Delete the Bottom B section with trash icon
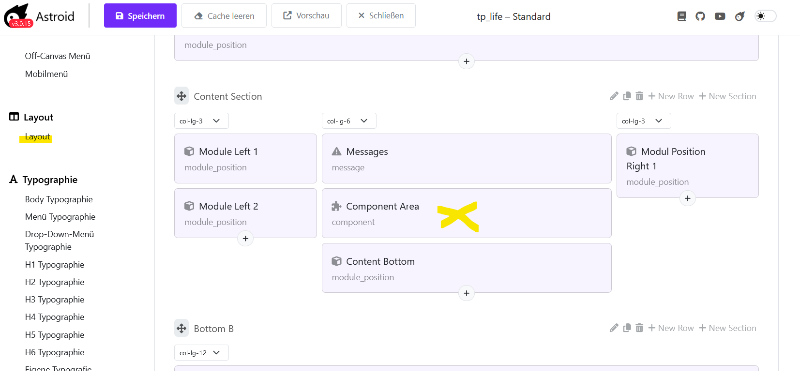Viewport: 800px width, 371px height. (x=639, y=328)
